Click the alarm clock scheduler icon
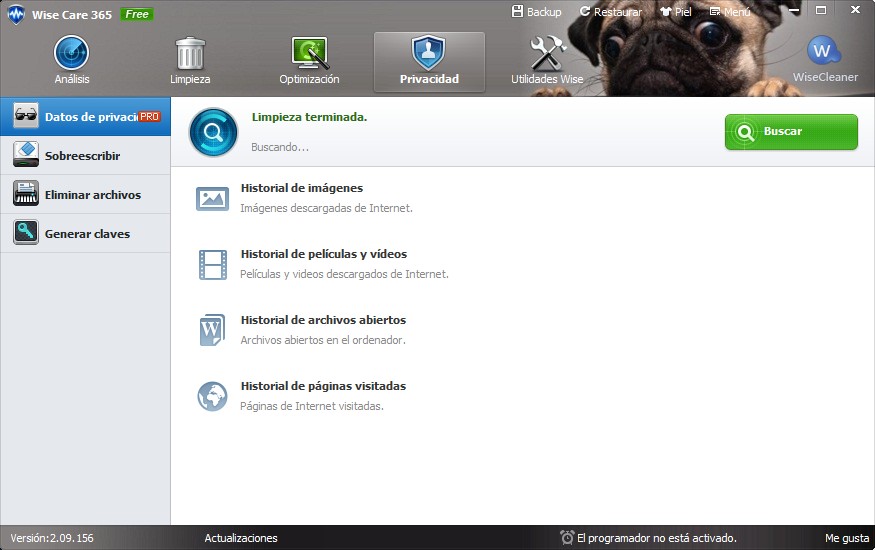Screen dimensions: 875x550 point(567,538)
